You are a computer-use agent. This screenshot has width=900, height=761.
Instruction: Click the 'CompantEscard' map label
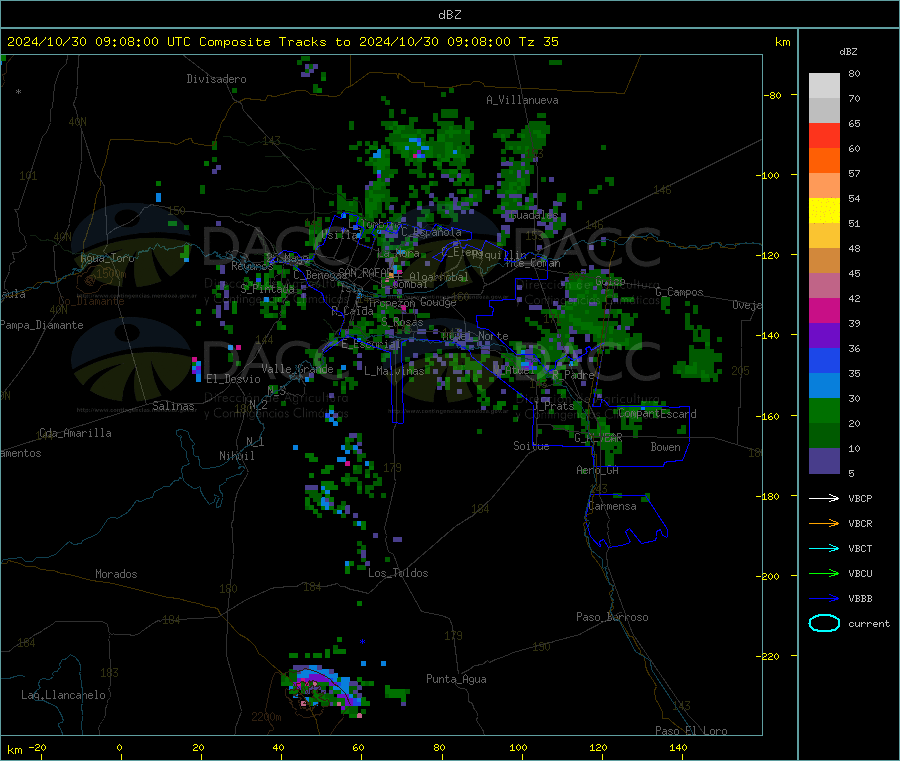tap(657, 414)
